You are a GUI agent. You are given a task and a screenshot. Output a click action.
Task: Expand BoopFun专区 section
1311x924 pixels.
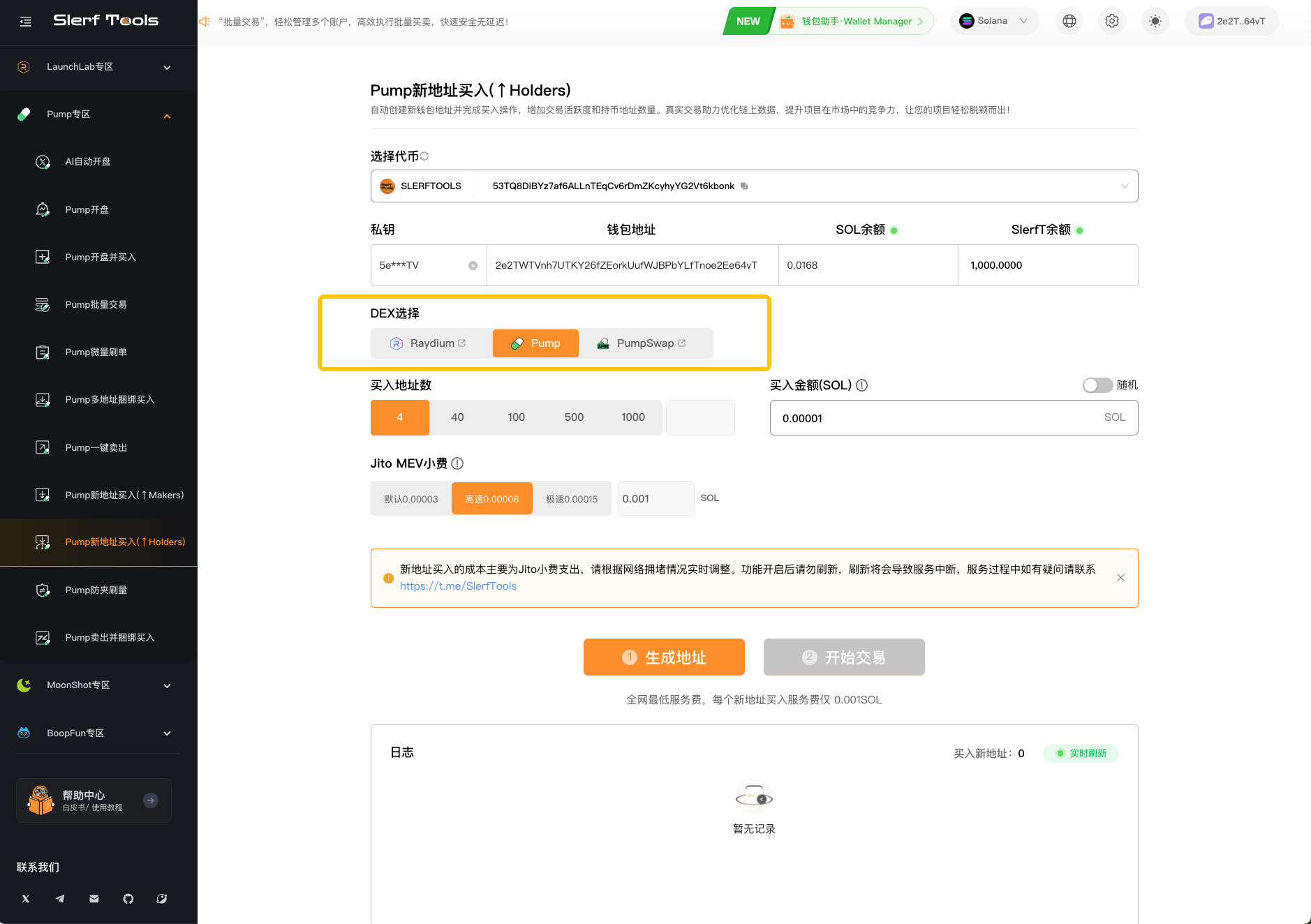point(98,733)
